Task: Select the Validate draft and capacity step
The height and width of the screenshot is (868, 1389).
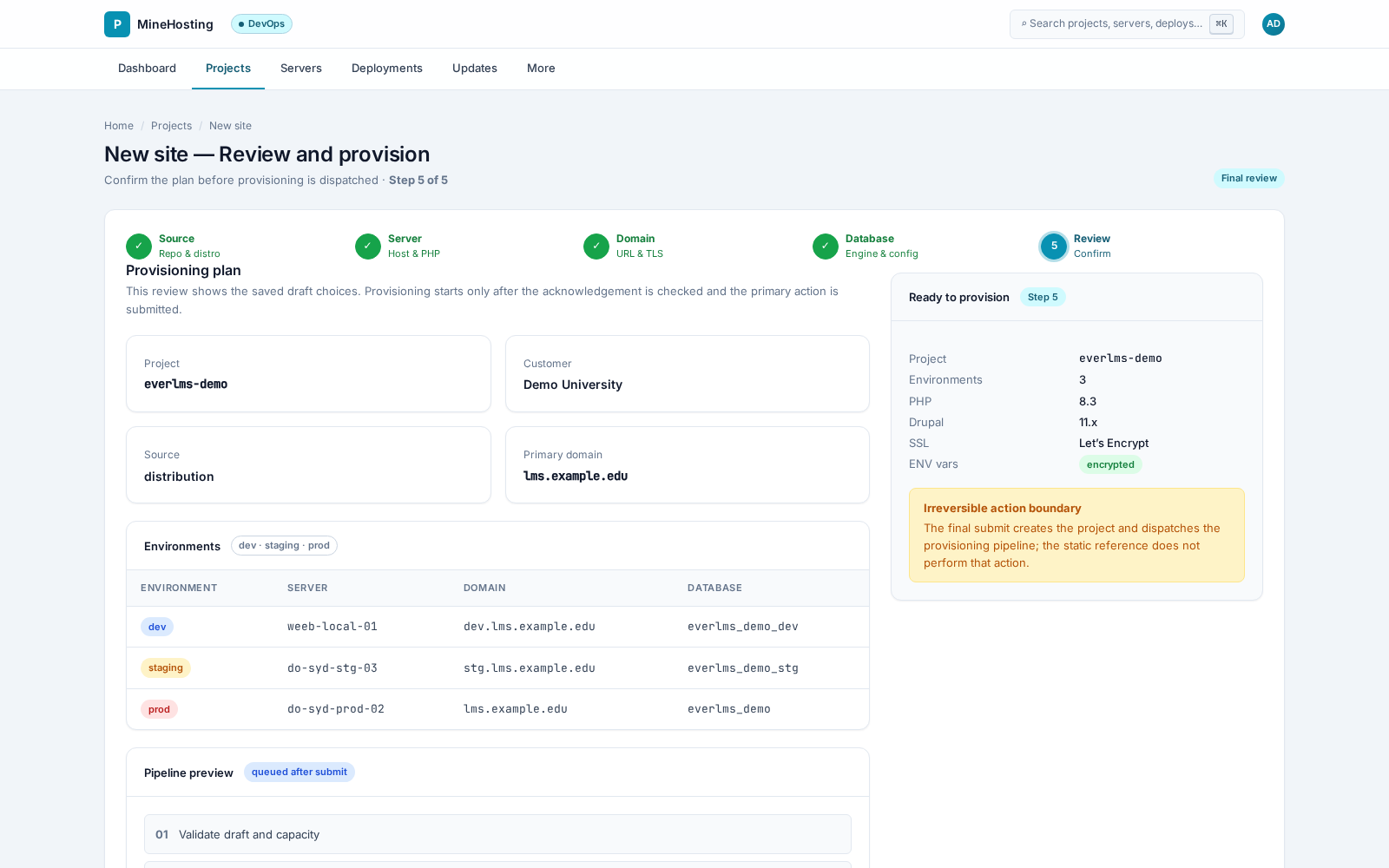Action: pos(497,834)
